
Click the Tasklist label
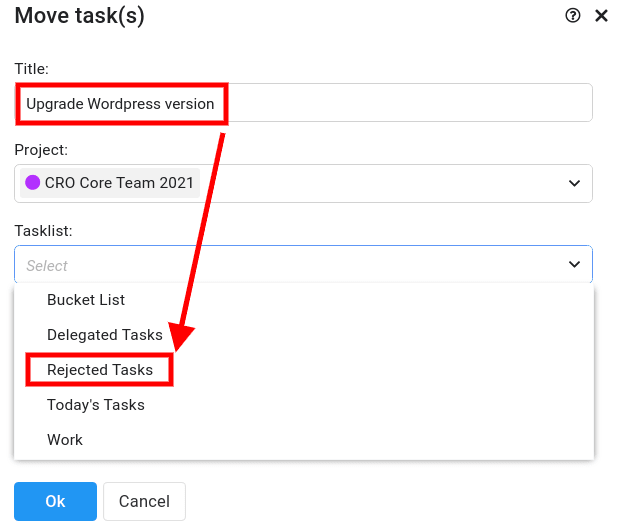coord(43,231)
